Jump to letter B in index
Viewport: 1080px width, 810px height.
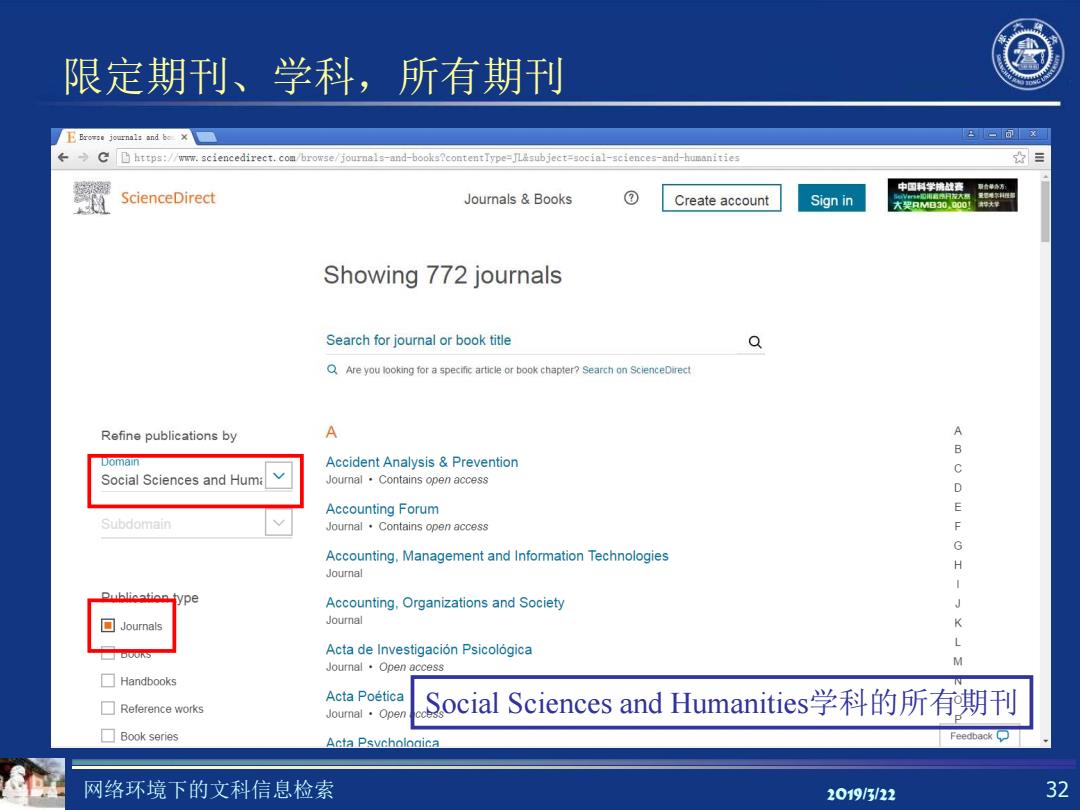coord(957,449)
